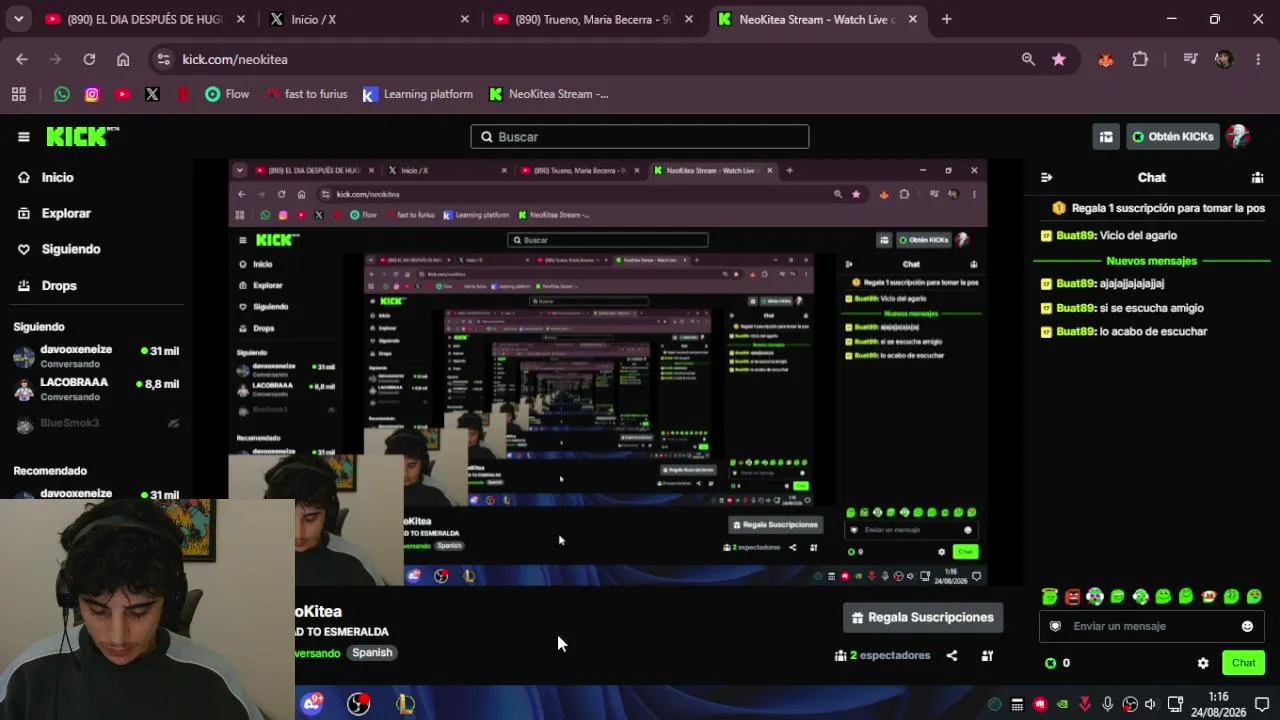
Task: Reload the page
Action: 89,59
